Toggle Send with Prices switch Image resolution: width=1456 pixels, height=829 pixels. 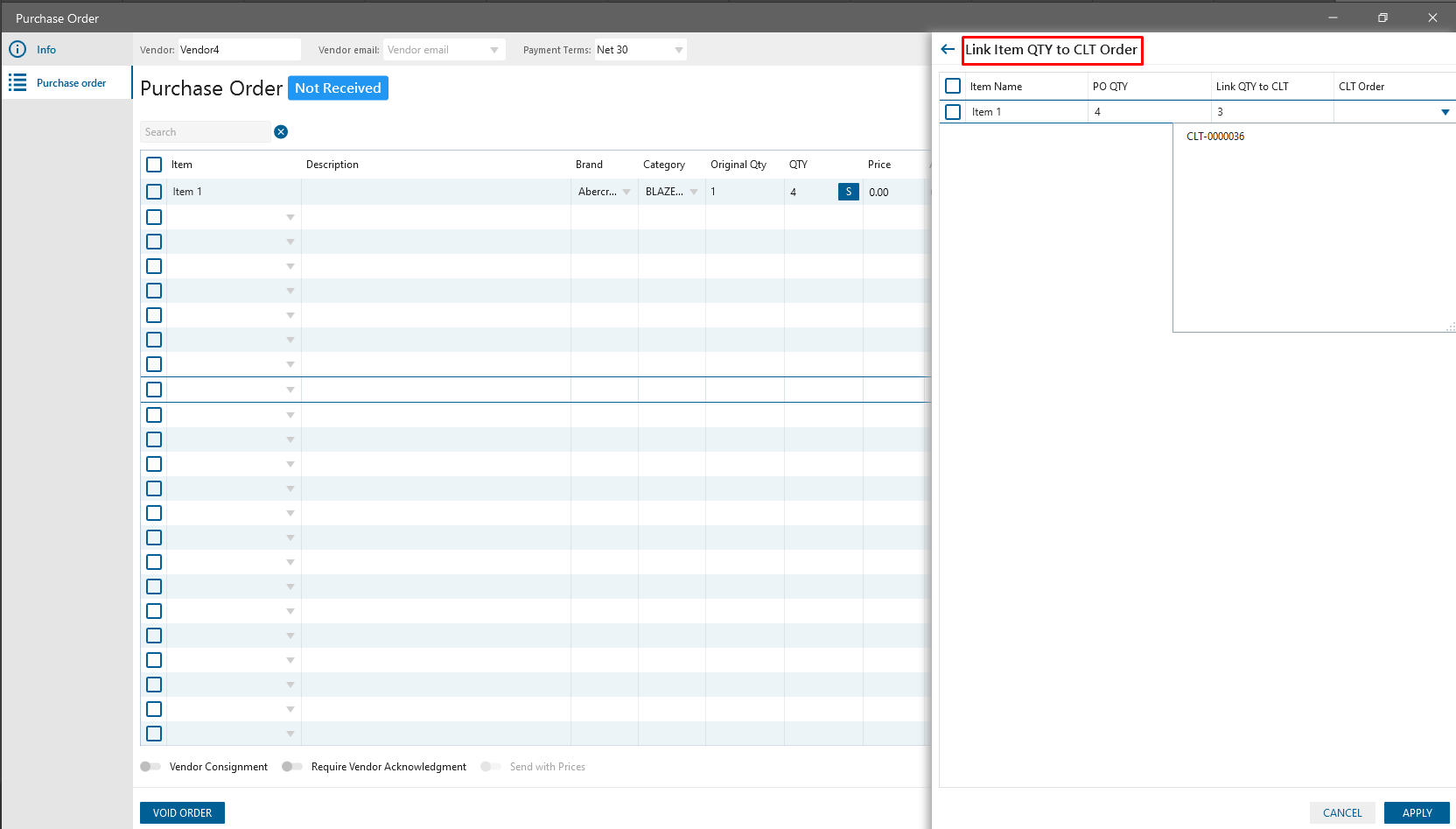491,767
